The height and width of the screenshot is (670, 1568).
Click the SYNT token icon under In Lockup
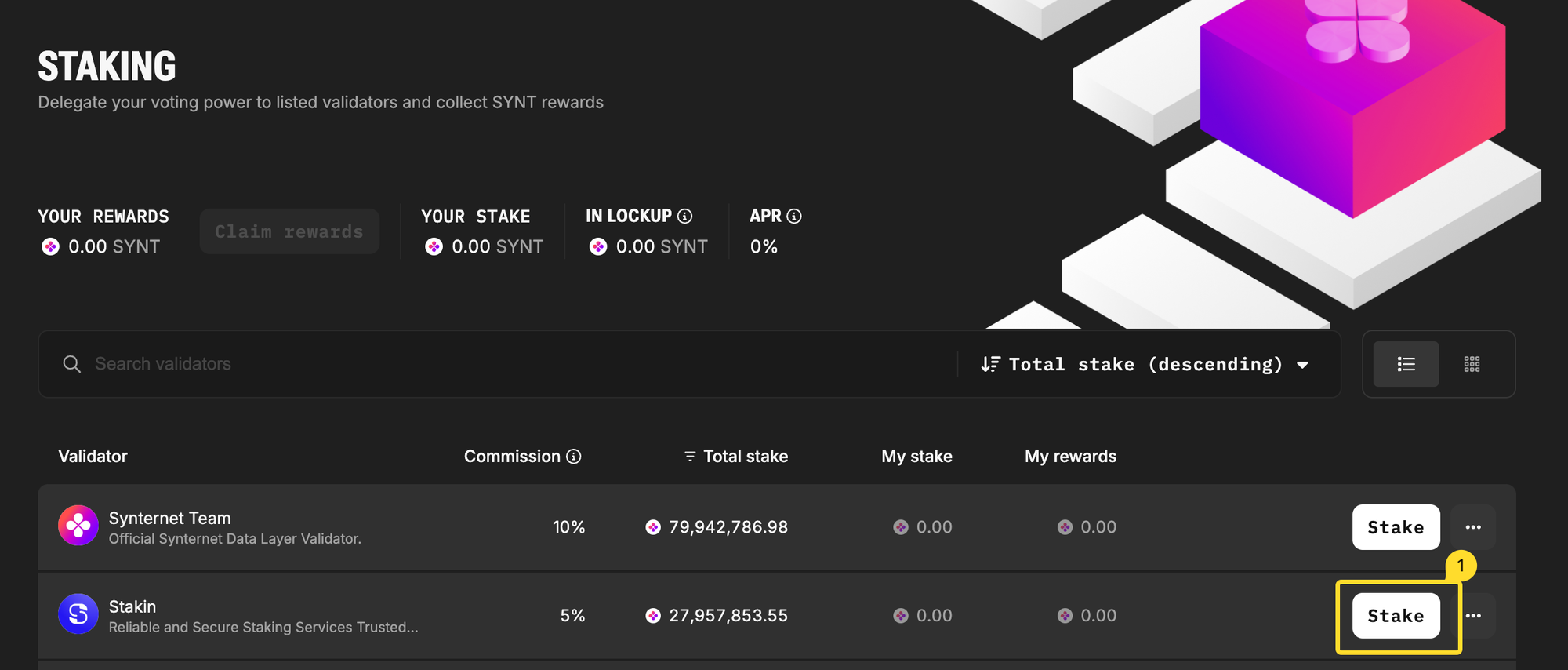[598, 247]
